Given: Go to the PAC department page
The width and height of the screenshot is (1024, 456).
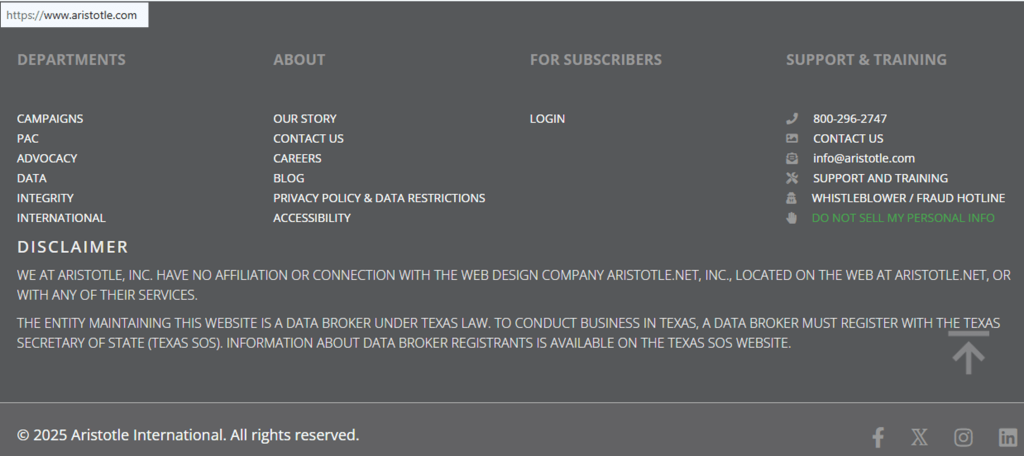Looking at the screenshot, I should click(x=28, y=138).
